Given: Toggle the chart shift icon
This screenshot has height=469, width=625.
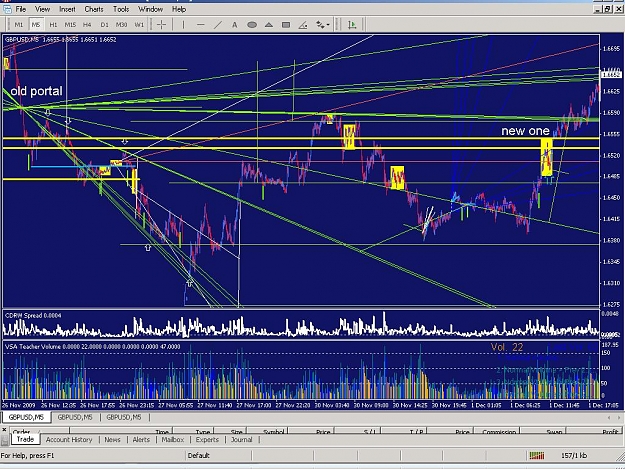Looking at the screenshot, I should [352, 25].
